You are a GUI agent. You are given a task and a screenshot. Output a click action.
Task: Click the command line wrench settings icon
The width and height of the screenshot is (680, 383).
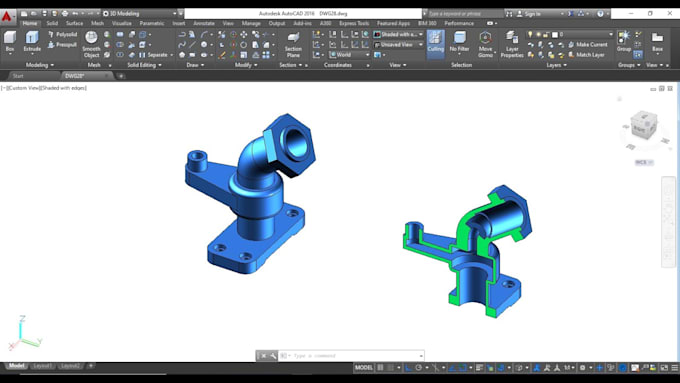click(273, 356)
